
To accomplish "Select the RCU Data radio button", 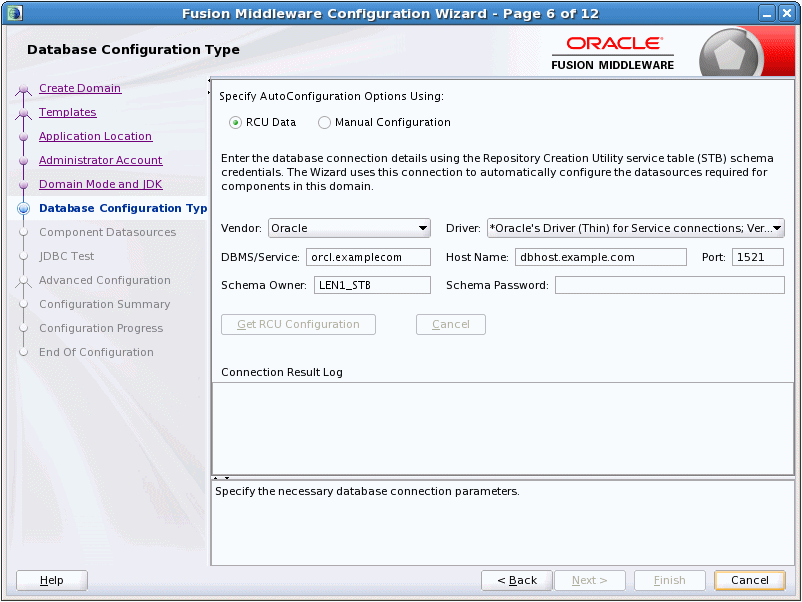I will (235, 123).
